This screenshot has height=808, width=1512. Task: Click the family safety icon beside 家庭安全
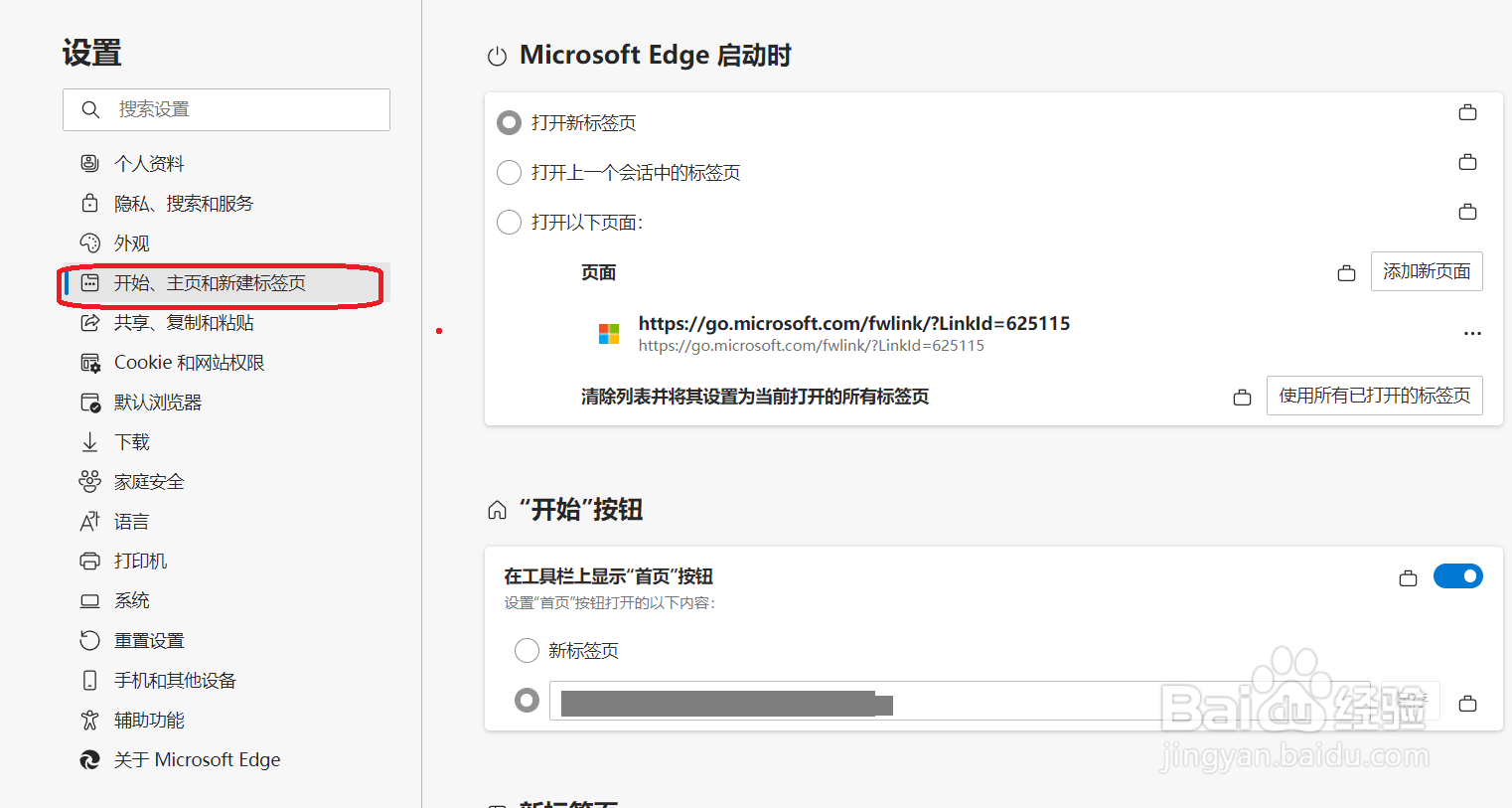89,481
